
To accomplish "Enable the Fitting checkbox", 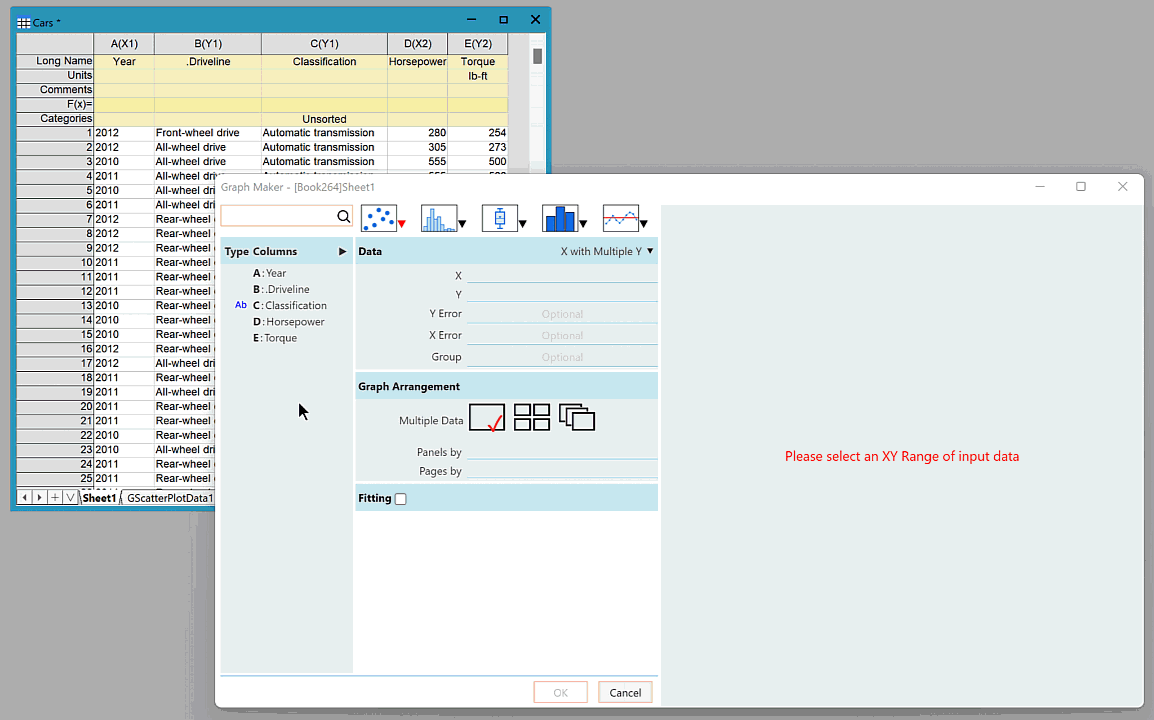I will click(401, 499).
